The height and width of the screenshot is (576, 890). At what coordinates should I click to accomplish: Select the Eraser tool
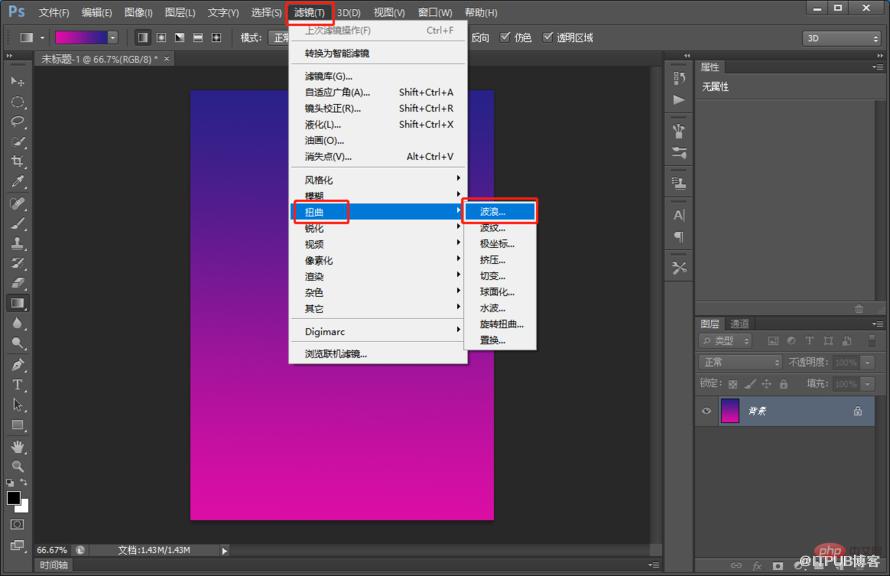18,283
